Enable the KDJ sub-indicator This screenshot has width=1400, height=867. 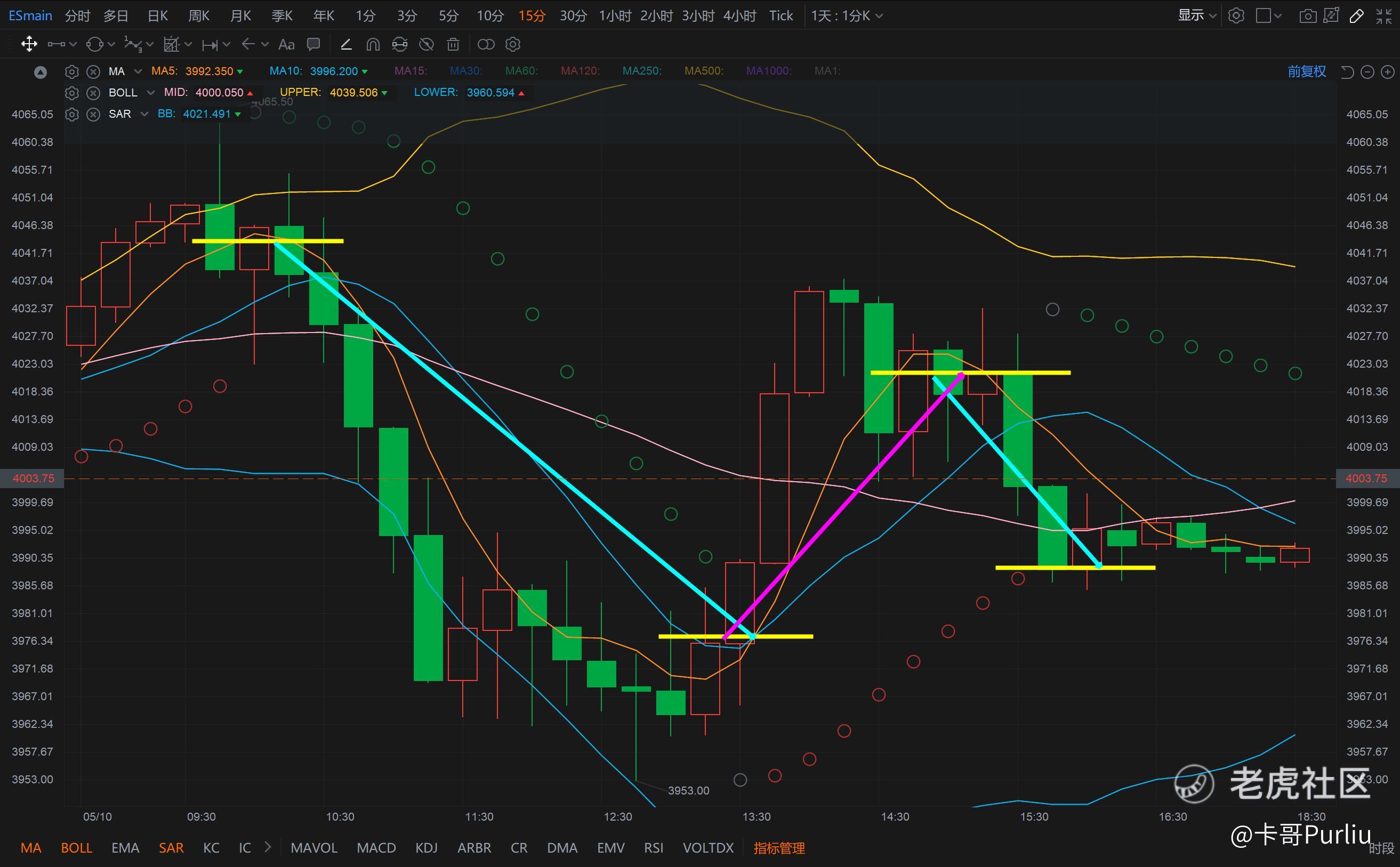pyautogui.click(x=426, y=847)
